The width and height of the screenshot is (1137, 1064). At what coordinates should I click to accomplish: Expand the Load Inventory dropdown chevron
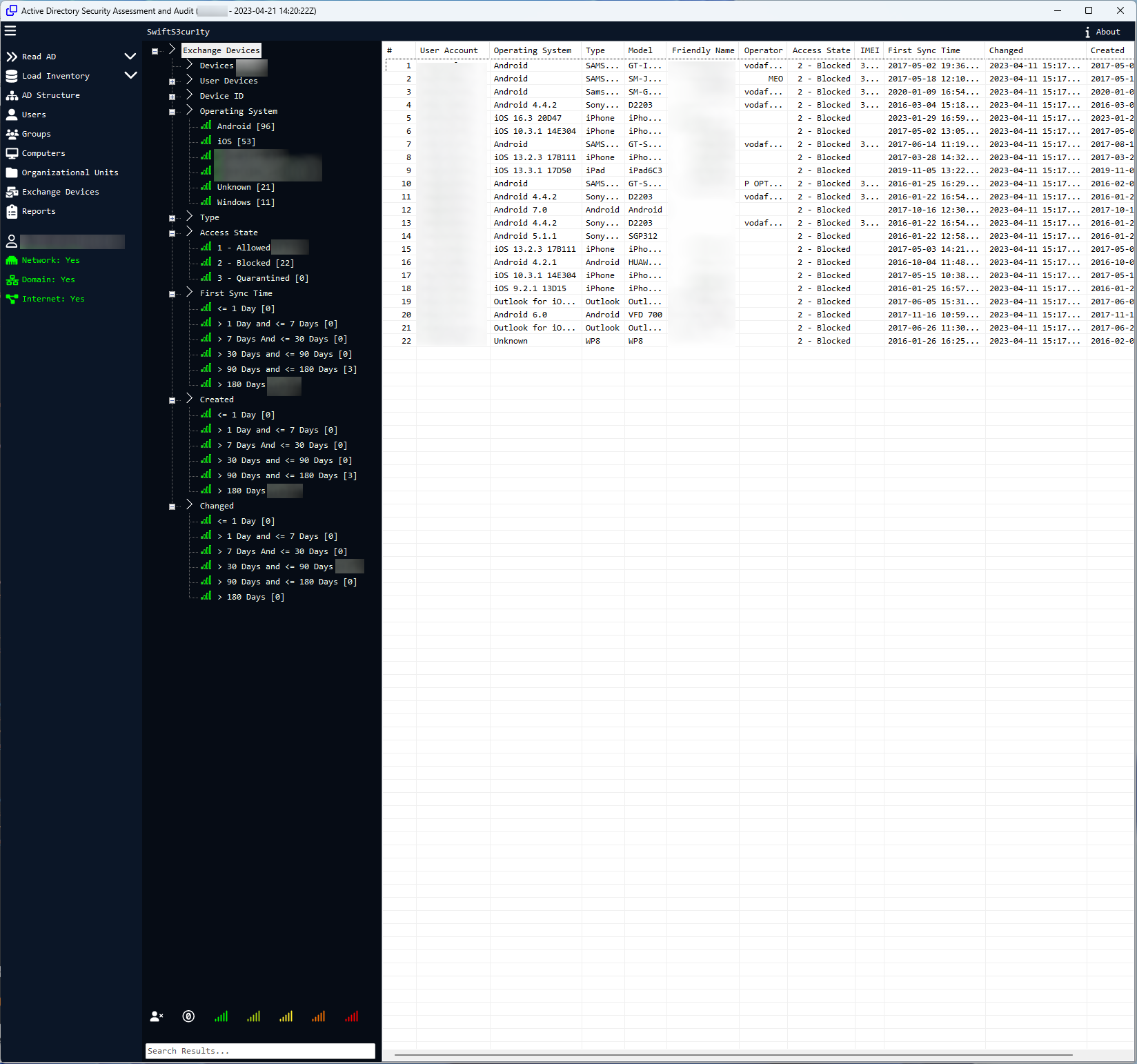pyautogui.click(x=130, y=76)
